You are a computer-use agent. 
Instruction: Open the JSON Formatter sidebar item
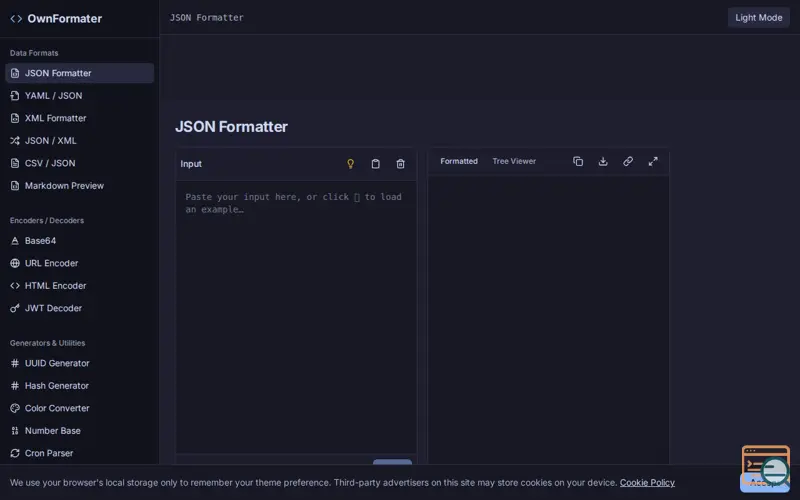tap(80, 73)
